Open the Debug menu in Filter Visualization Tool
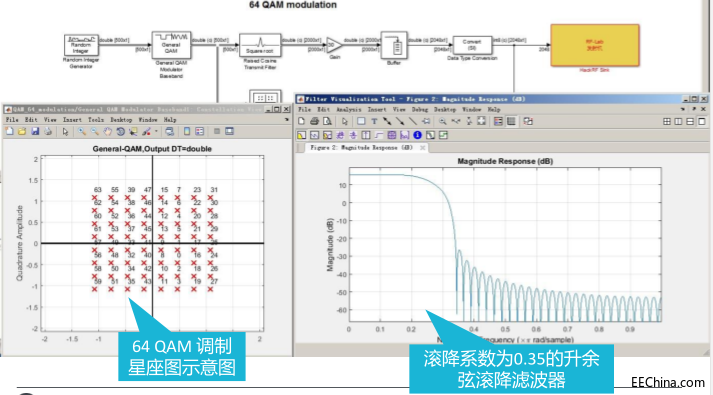Viewport: 713px width, 395px height. click(x=420, y=110)
